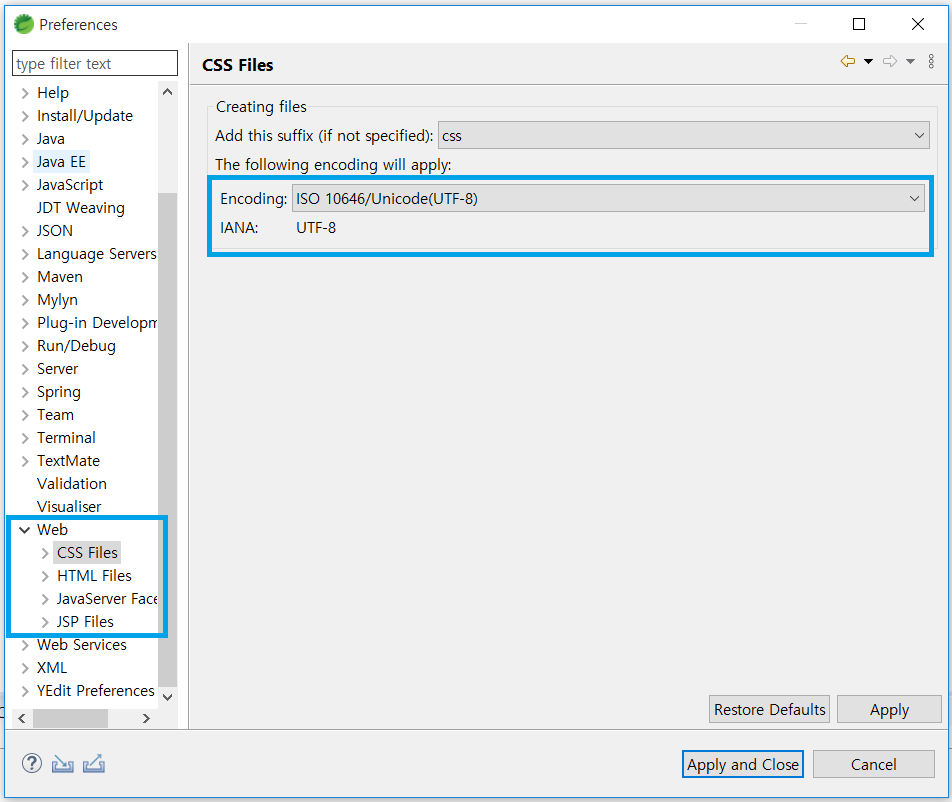Viewport: 952px width, 802px height.
Task: Focus the type filter text field
Action: (x=95, y=63)
